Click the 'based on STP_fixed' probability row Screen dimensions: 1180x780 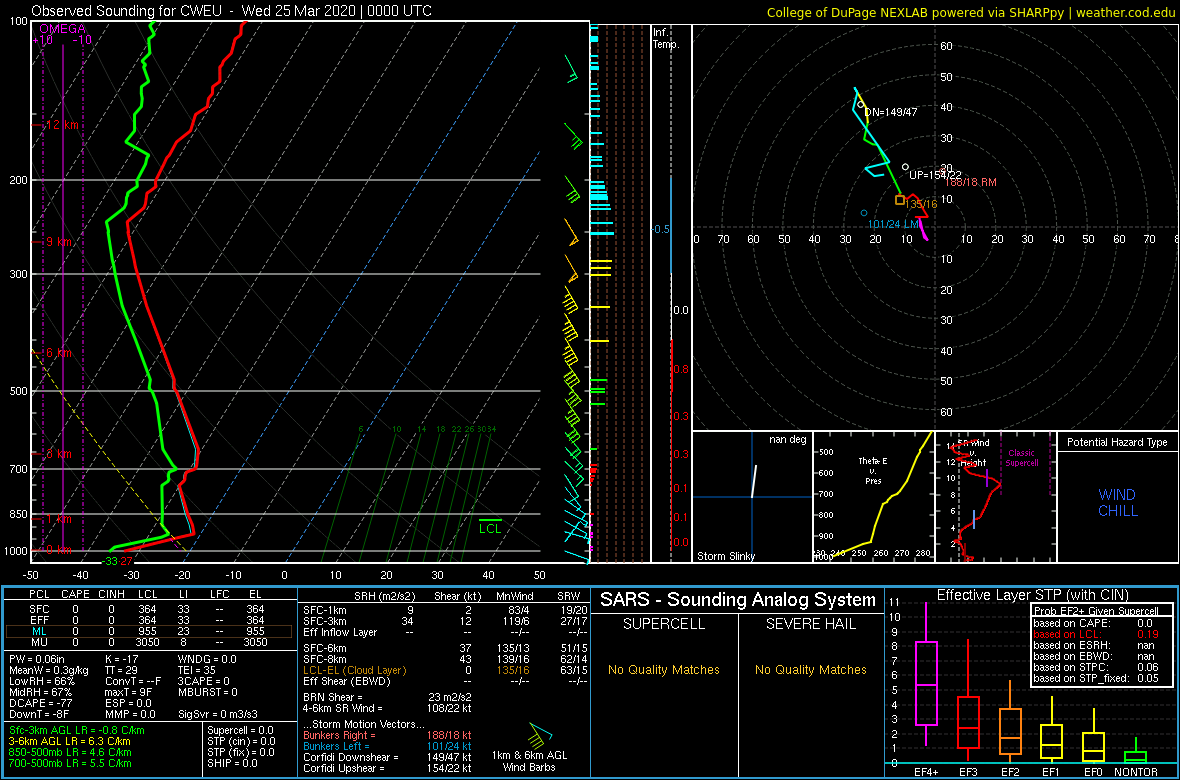(1098, 677)
